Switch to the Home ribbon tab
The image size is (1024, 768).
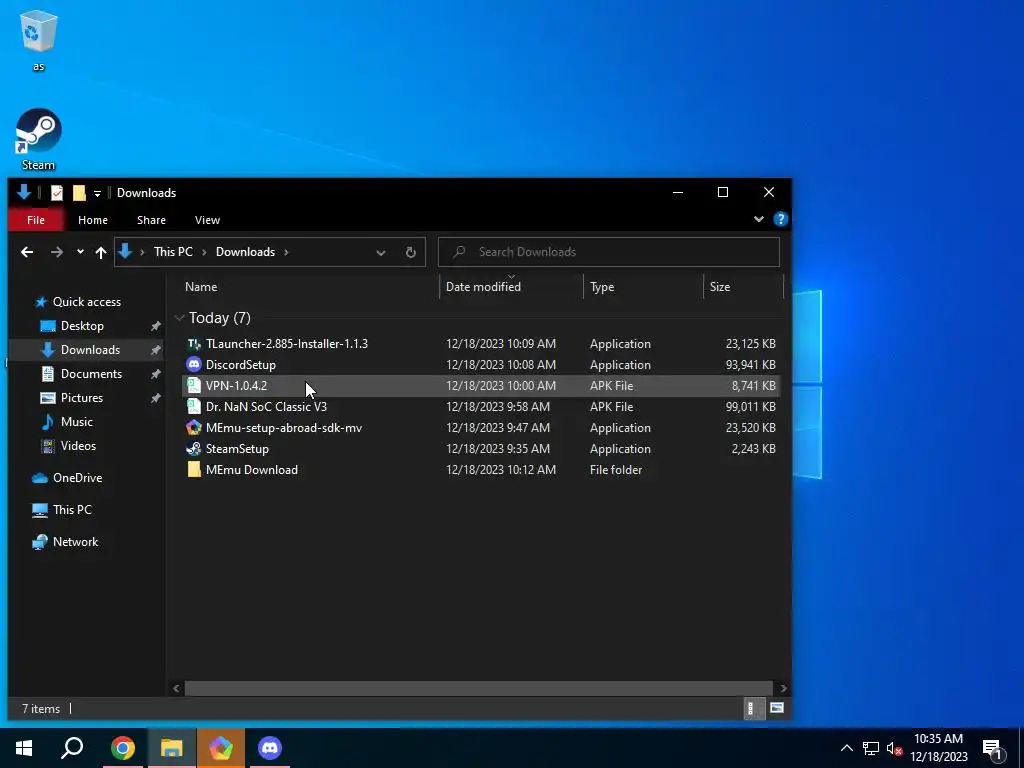(x=93, y=220)
